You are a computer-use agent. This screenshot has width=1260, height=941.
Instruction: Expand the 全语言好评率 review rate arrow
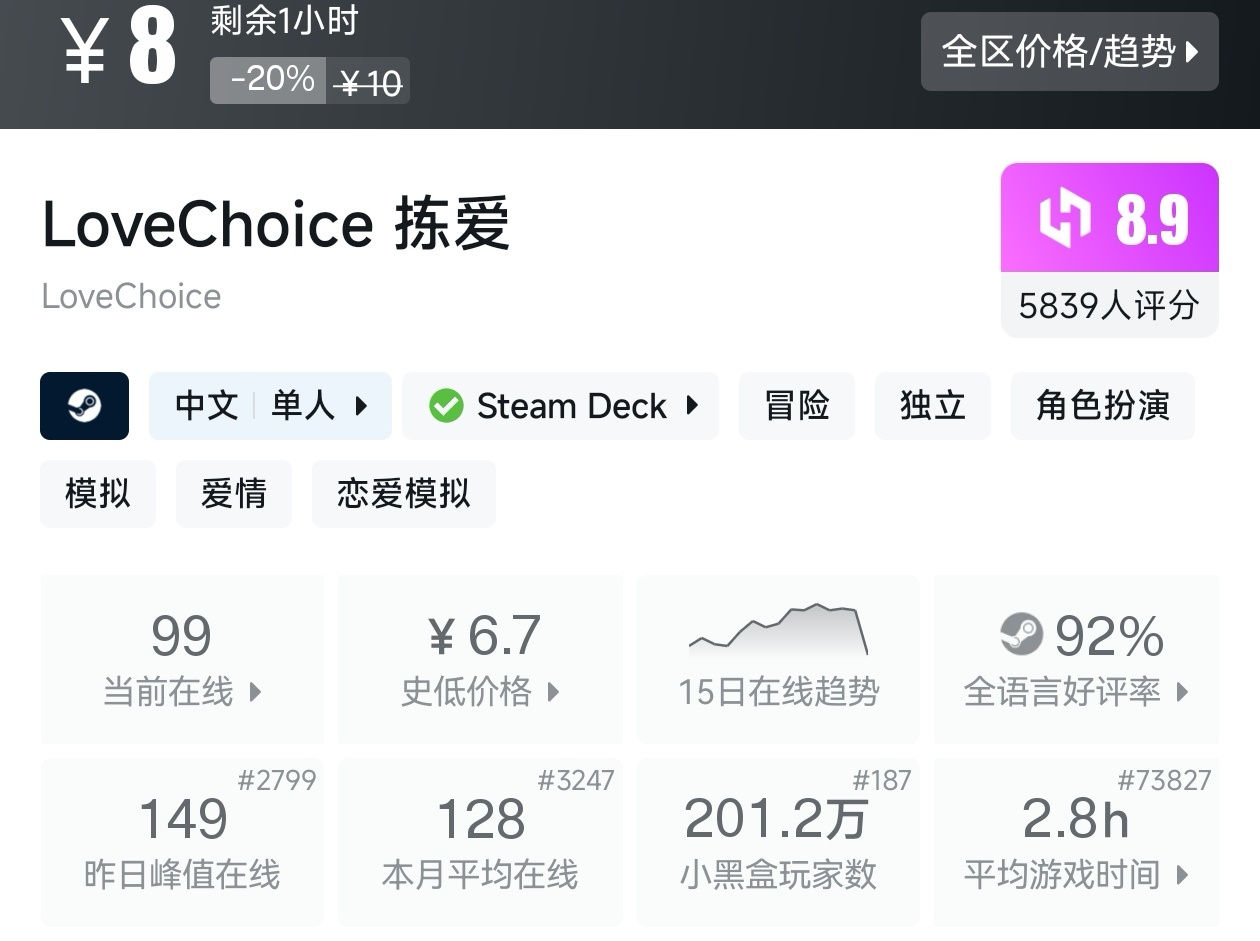(x=1183, y=692)
